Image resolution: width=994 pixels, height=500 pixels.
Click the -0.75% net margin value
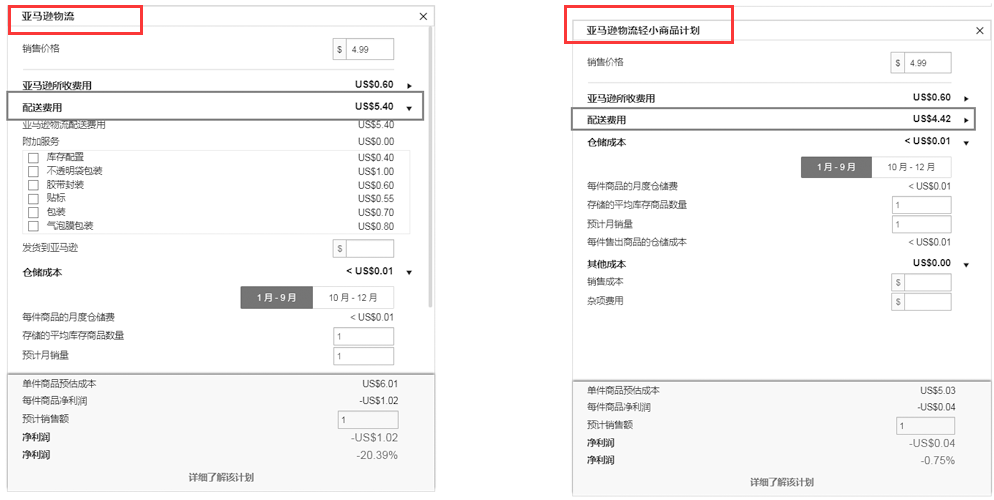[x=938, y=460]
